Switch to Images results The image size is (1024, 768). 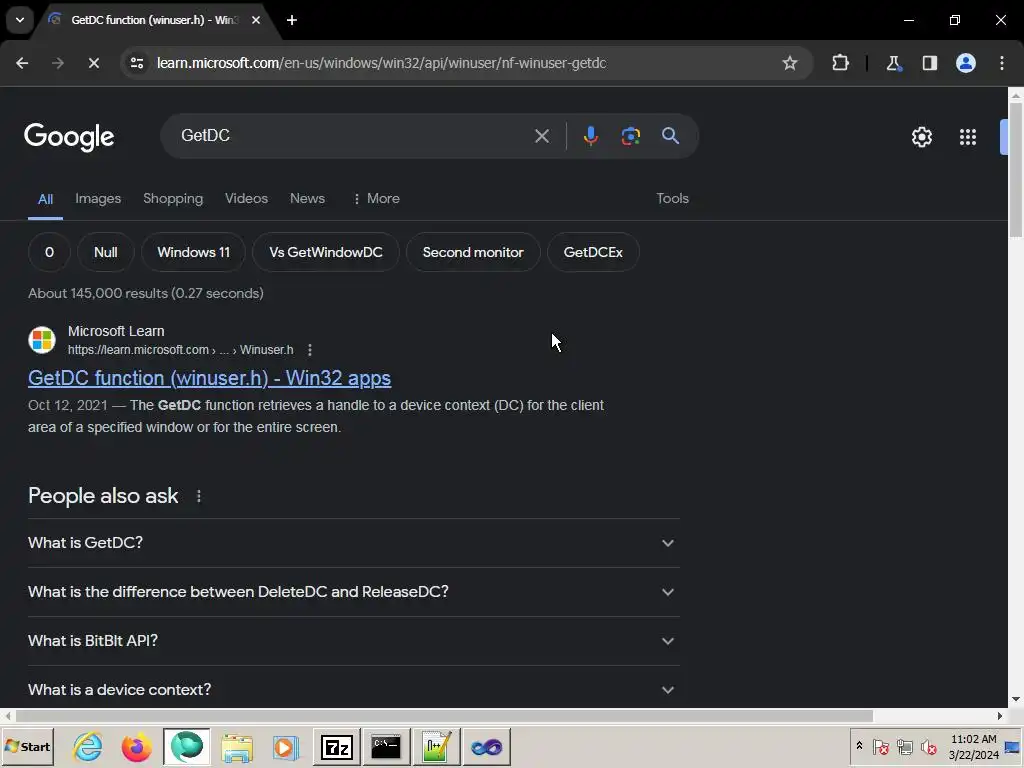(98, 199)
